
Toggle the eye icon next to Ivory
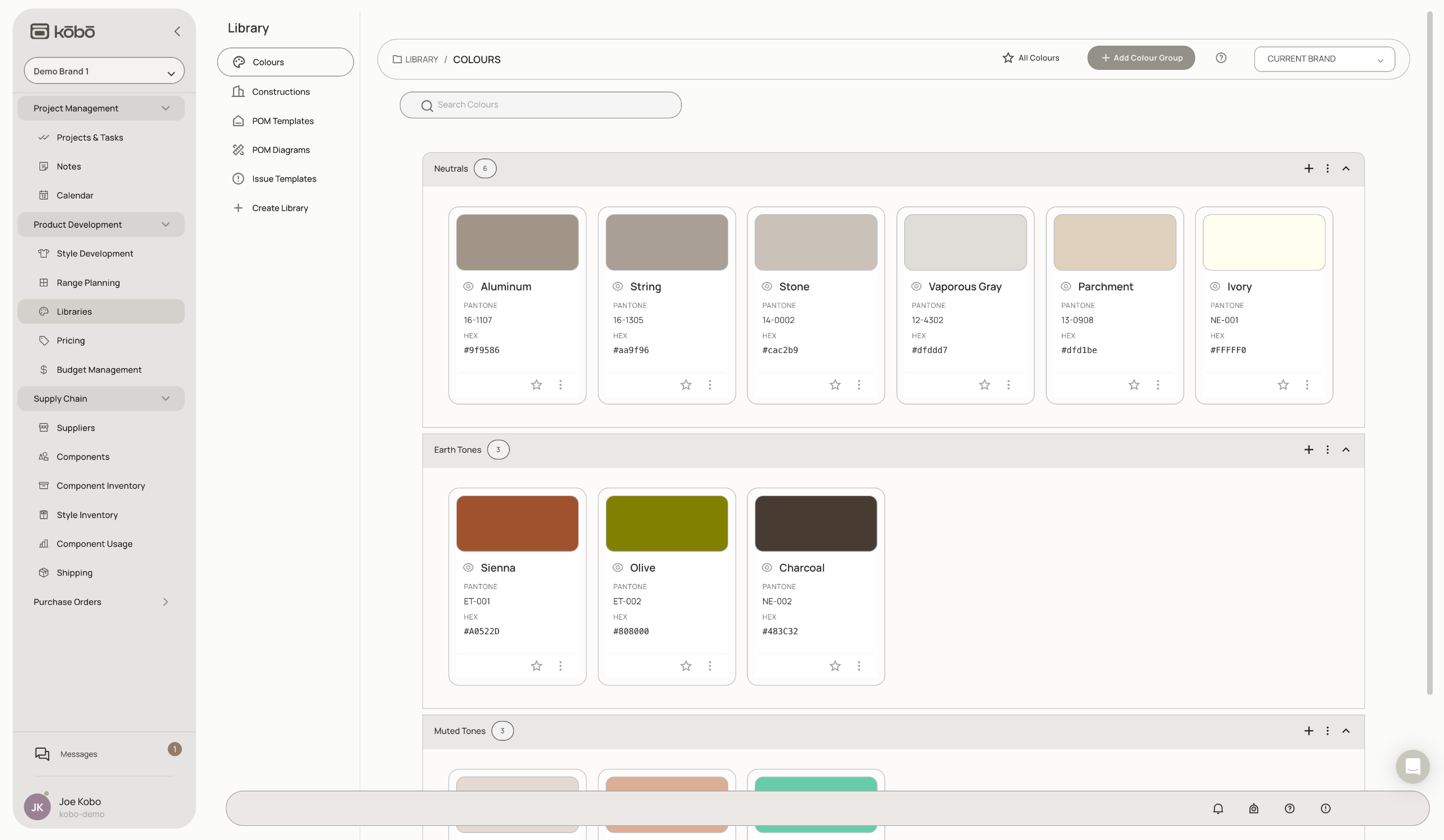click(1214, 286)
